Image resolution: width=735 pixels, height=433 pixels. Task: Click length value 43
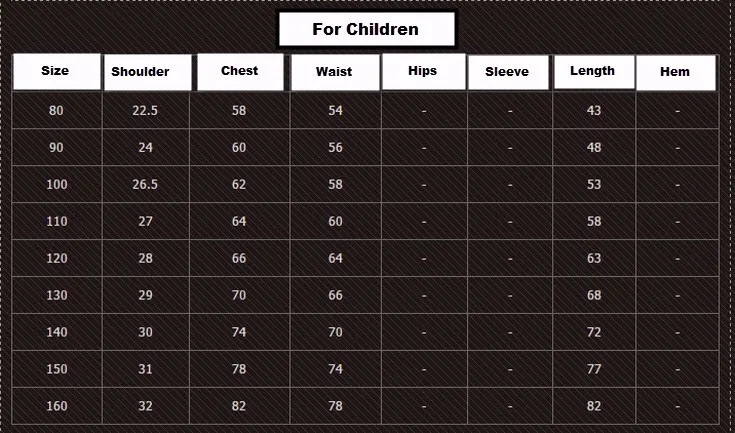pos(594,111)
